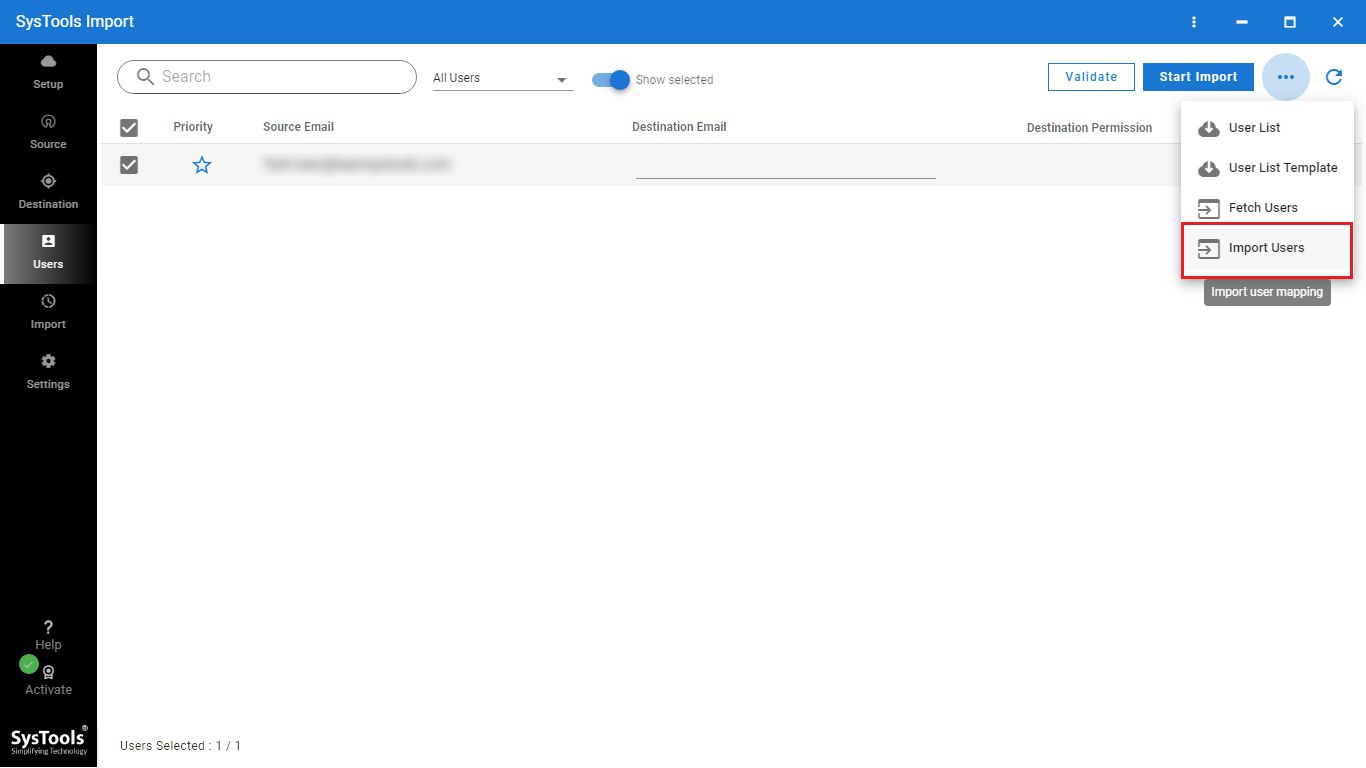Uncheck the select-all header checkbox
This screenshot has height=768, width=1366.
click(x=129, y=128)
